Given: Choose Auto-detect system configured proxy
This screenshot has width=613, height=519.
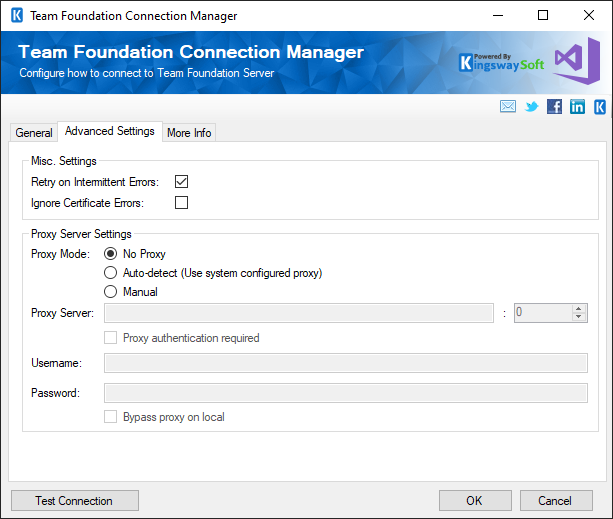Looking at the screenshot, I should [111, 273].
